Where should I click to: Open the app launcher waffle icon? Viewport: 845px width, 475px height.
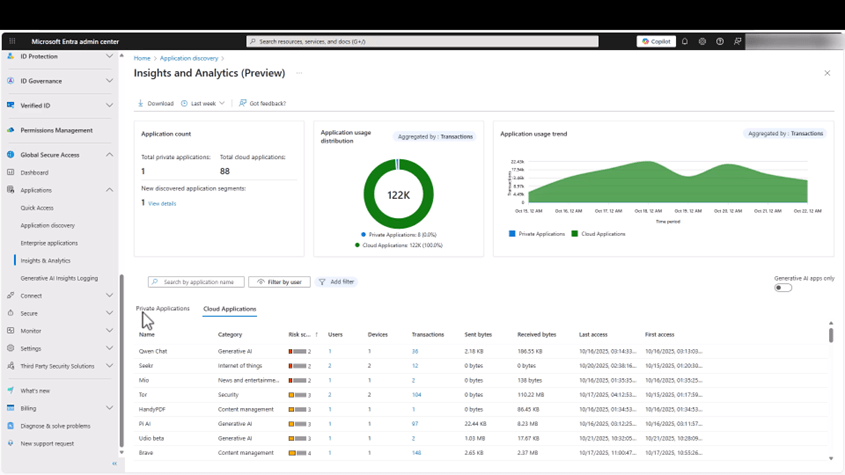click(x=12, y=42)
